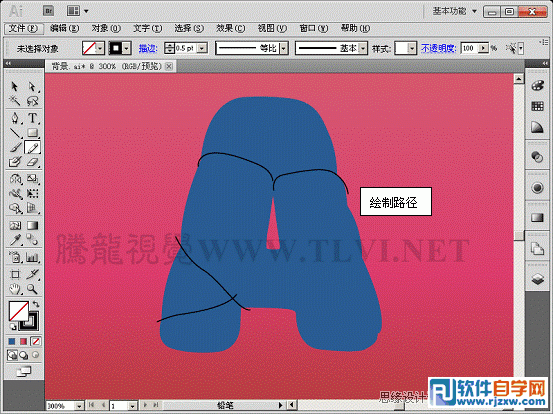The width and height of the screenshot is (553, 414).
Task: Open the 文件(F) menu
Action: [x=24, y=28]
